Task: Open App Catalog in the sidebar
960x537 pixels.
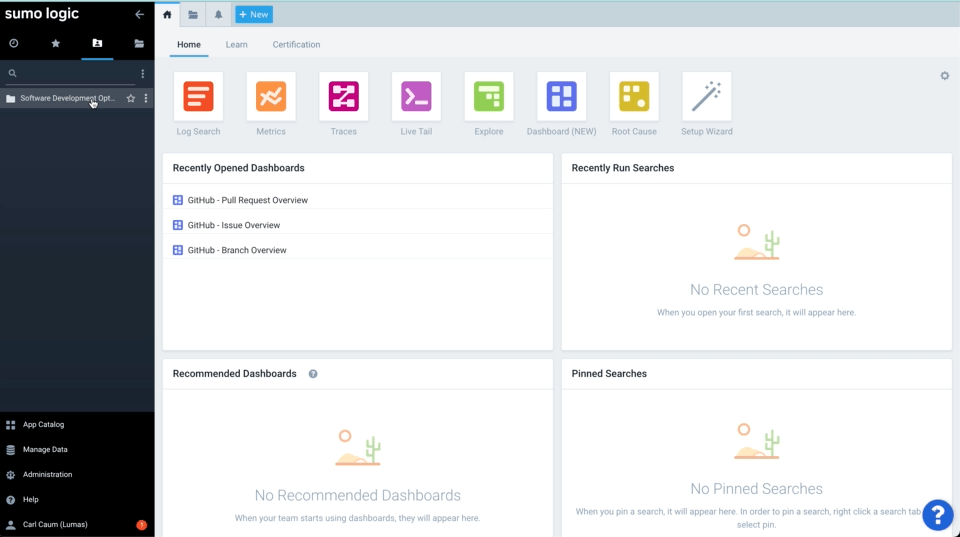Action: coord(43,424)
